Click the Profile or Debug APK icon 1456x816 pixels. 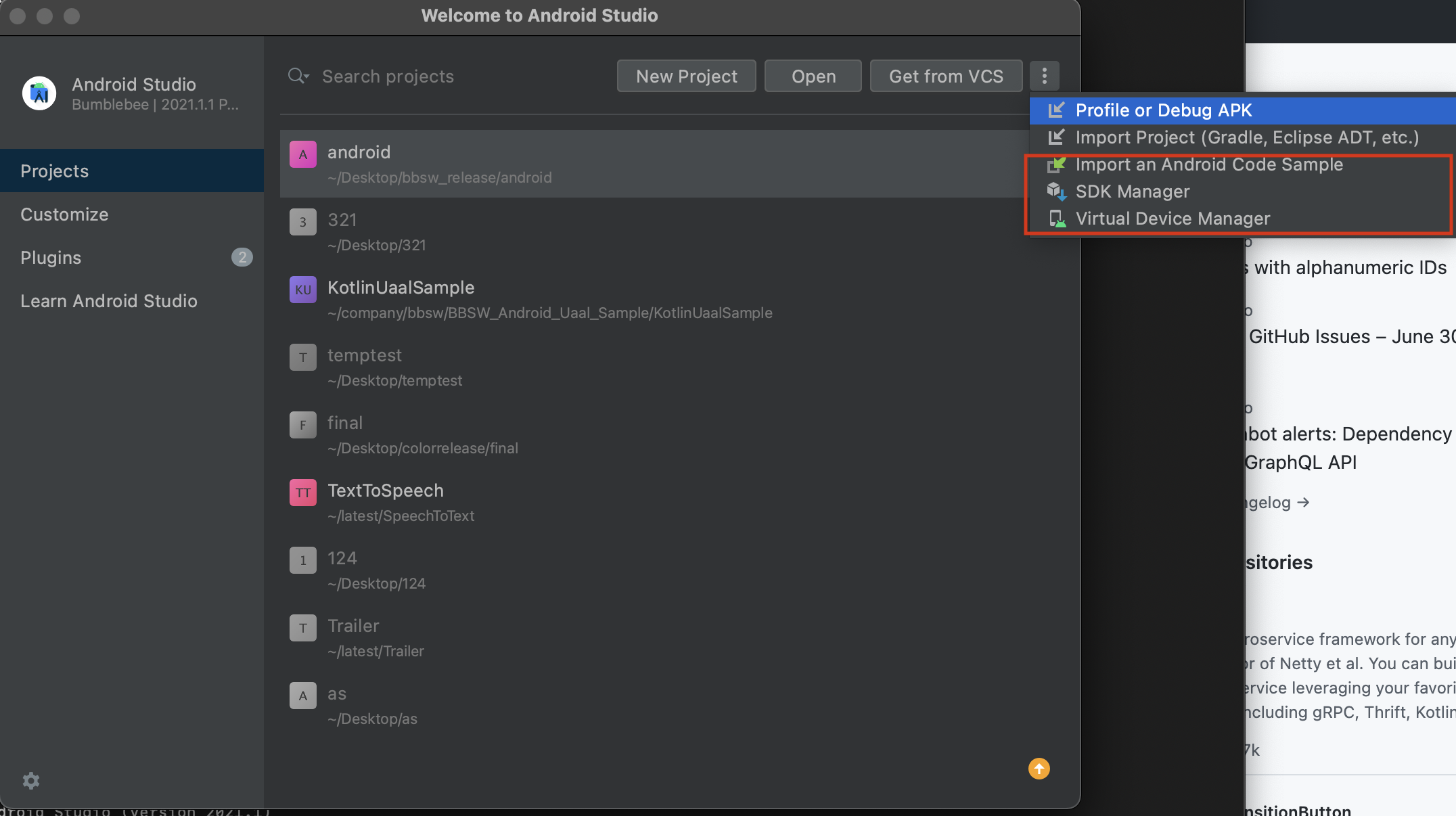click(x=1056, y=110)
